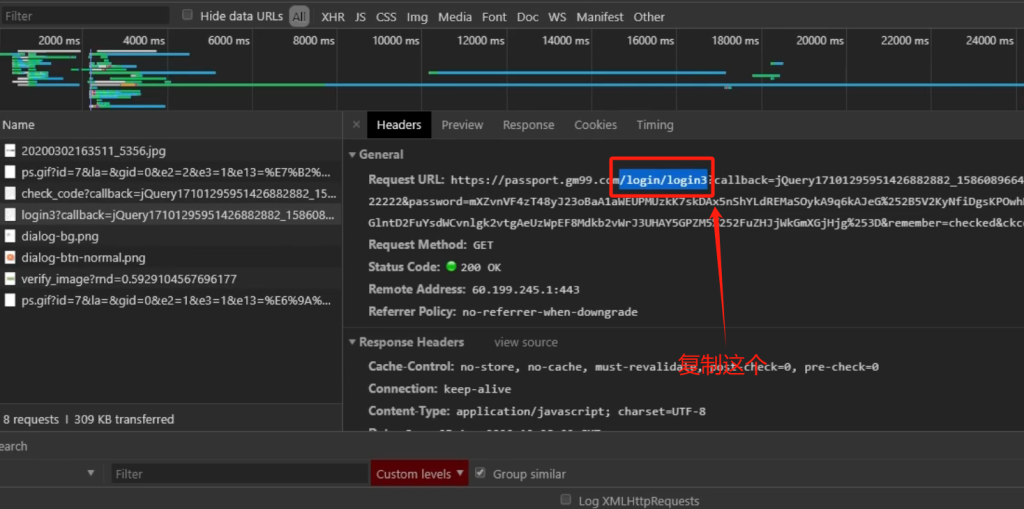Click the Status Code 200 OK value
This screenshot has height=509, width=1024.
coord(481,267)
